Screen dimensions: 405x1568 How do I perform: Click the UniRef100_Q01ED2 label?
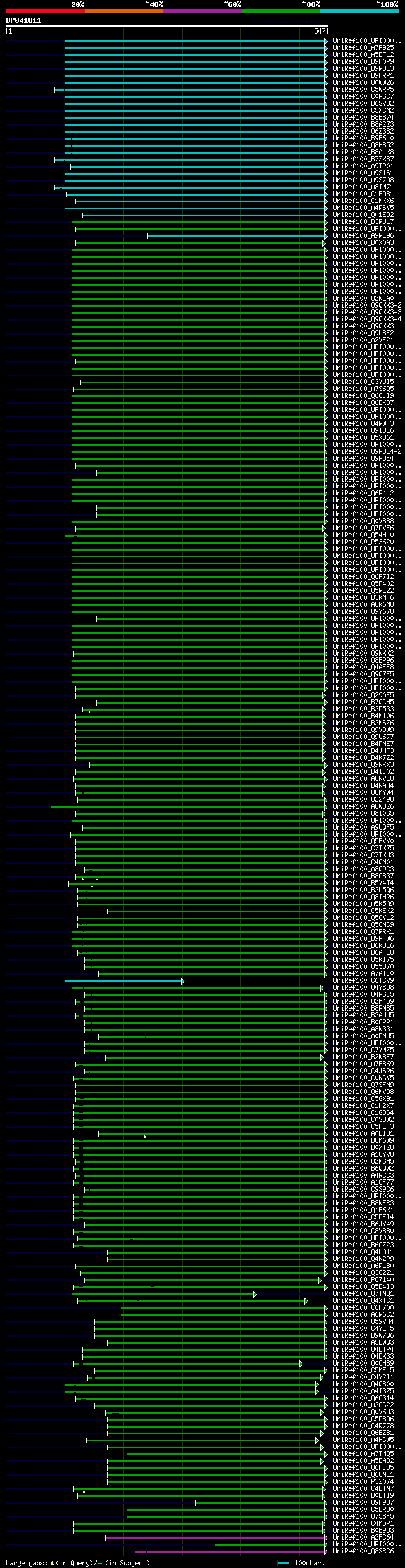(x=363, y=215)
